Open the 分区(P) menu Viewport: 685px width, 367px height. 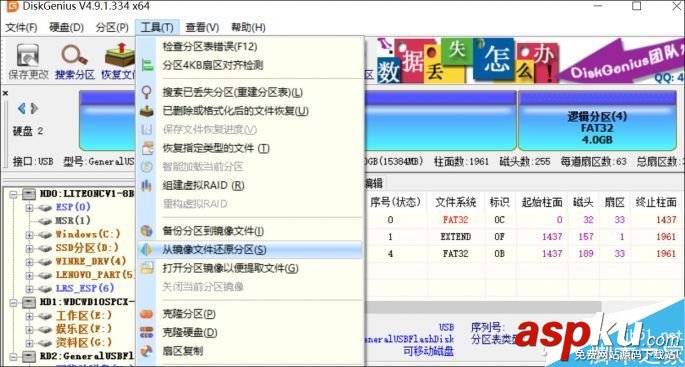[112, 28]
